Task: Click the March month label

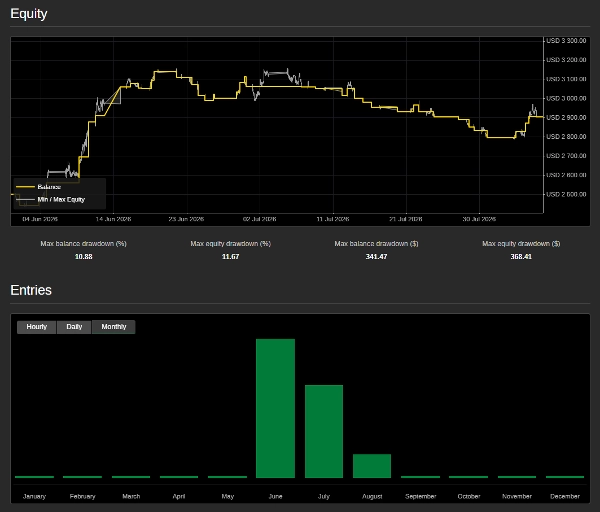Action: [131, 496]
